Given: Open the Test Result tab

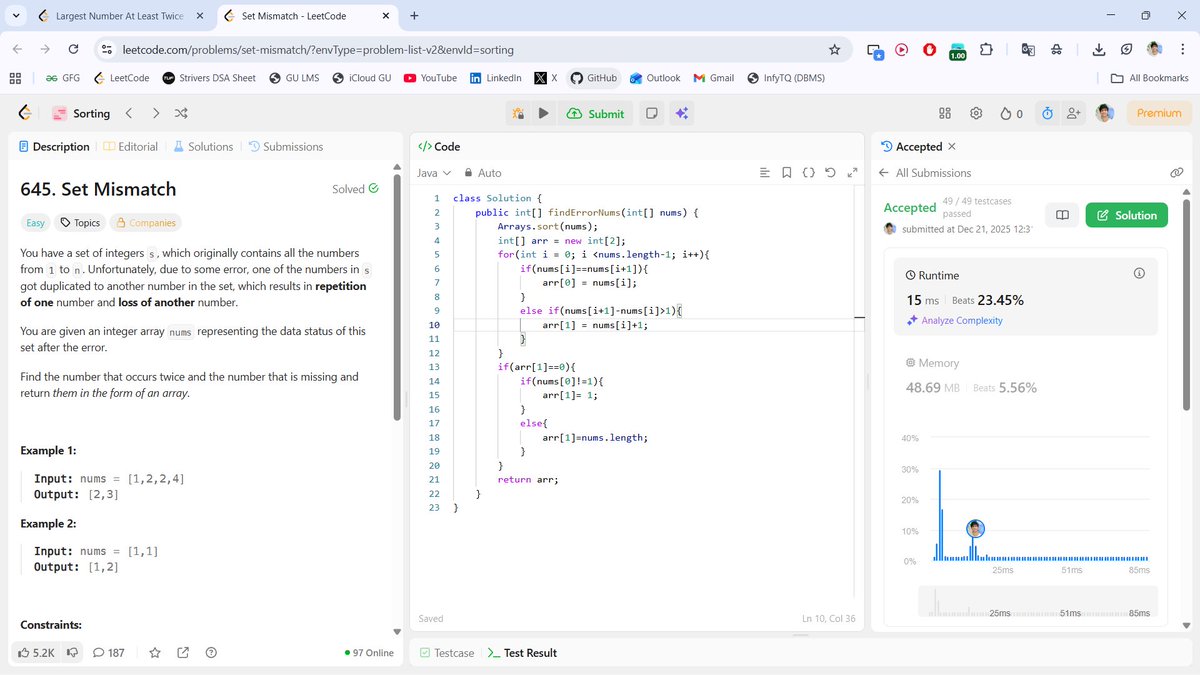Looking at the screenshot, I should coord(522,653).
